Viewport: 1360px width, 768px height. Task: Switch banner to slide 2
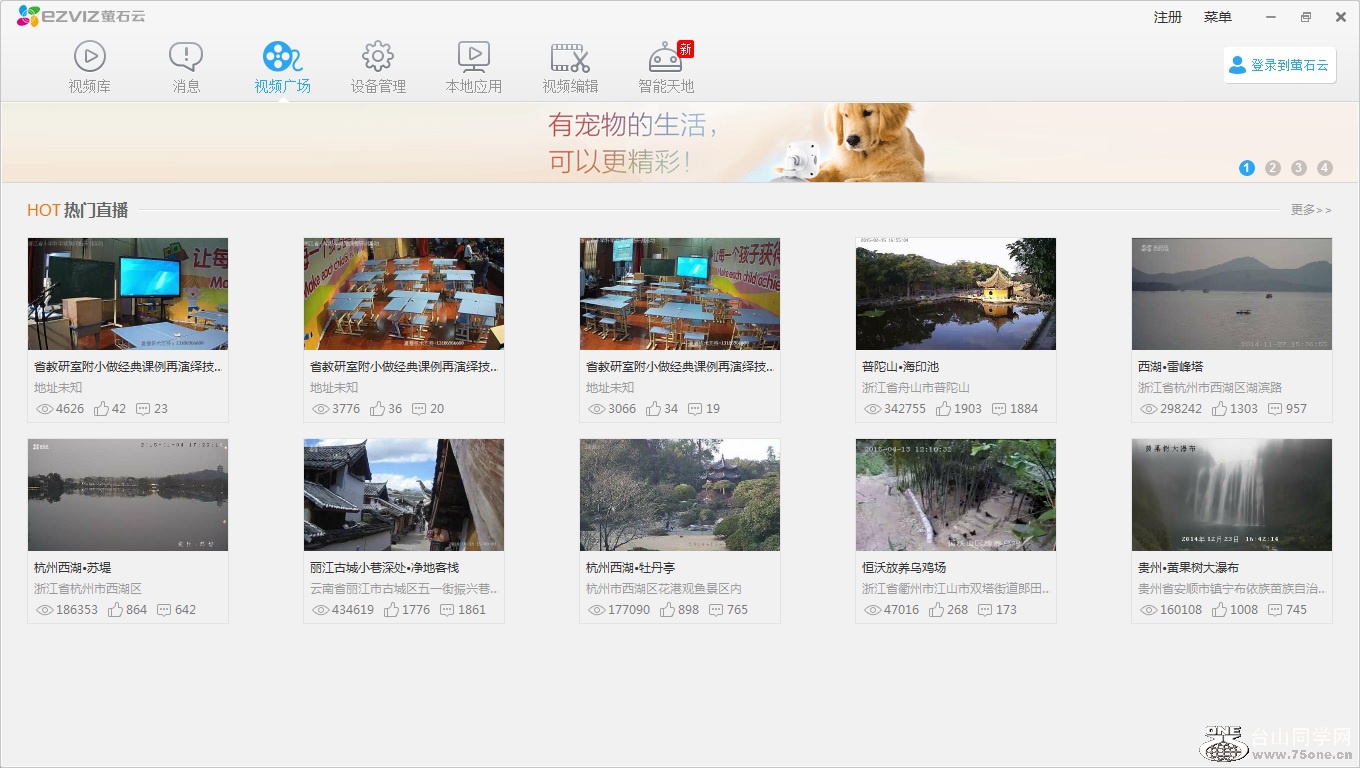(x=1273, y=168)
